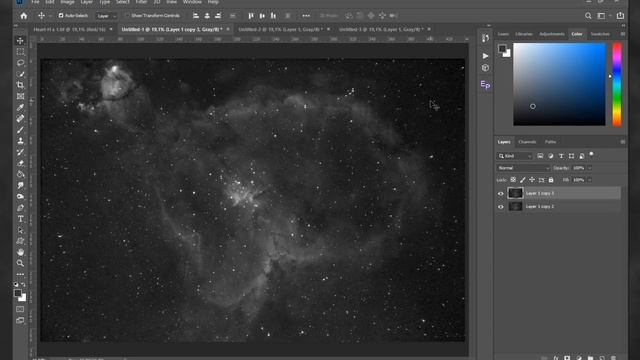
Task: Open the Layers panel flyout menu
Action: 622,142
